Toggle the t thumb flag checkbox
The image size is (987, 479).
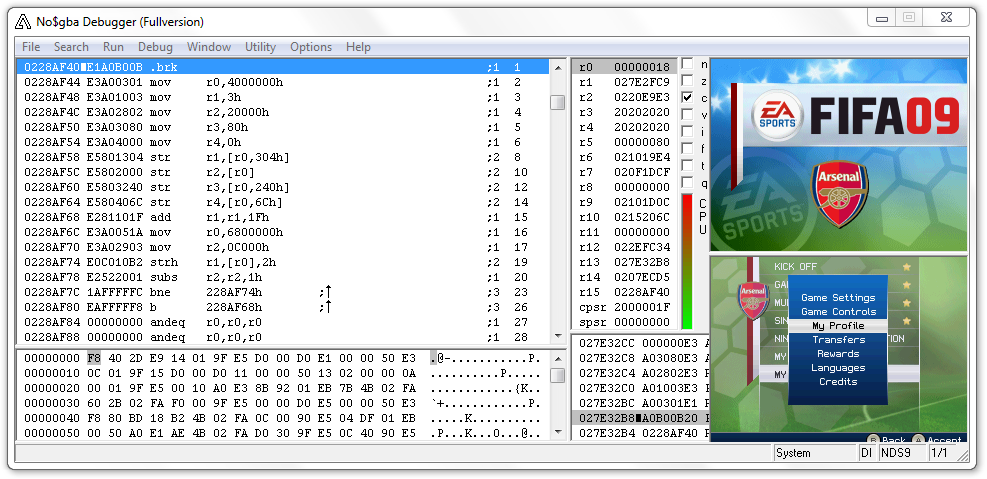coord(687,166)
